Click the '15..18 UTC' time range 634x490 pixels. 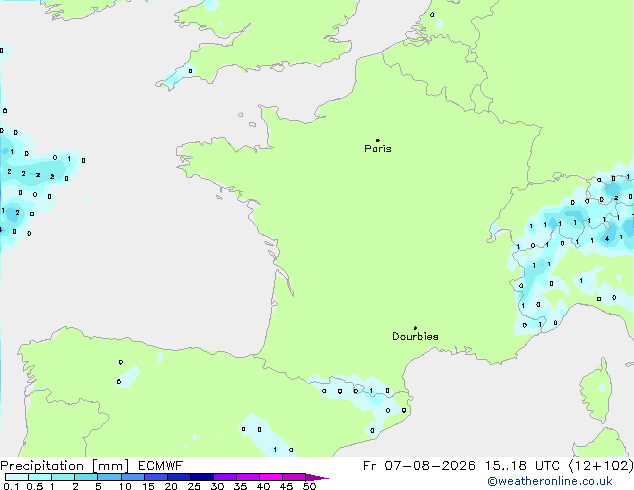522,466
